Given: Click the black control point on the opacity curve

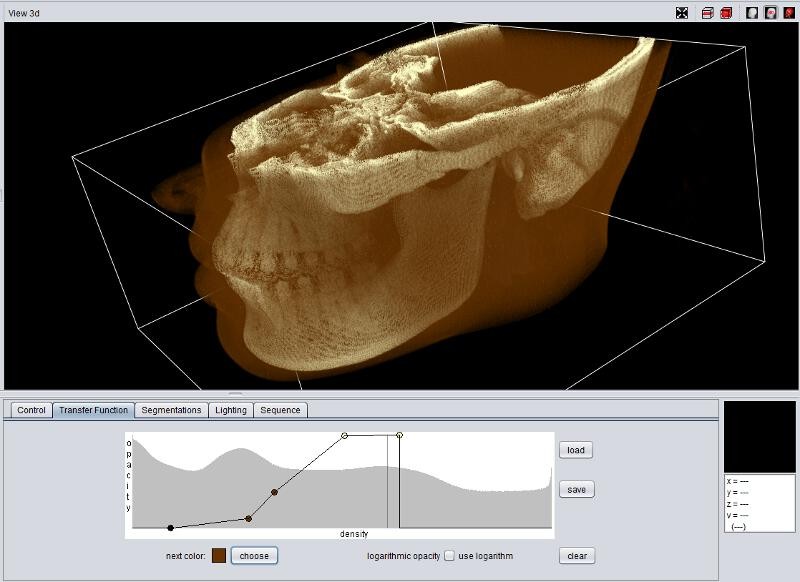Looking at the screenshot, I should (171, 528).
